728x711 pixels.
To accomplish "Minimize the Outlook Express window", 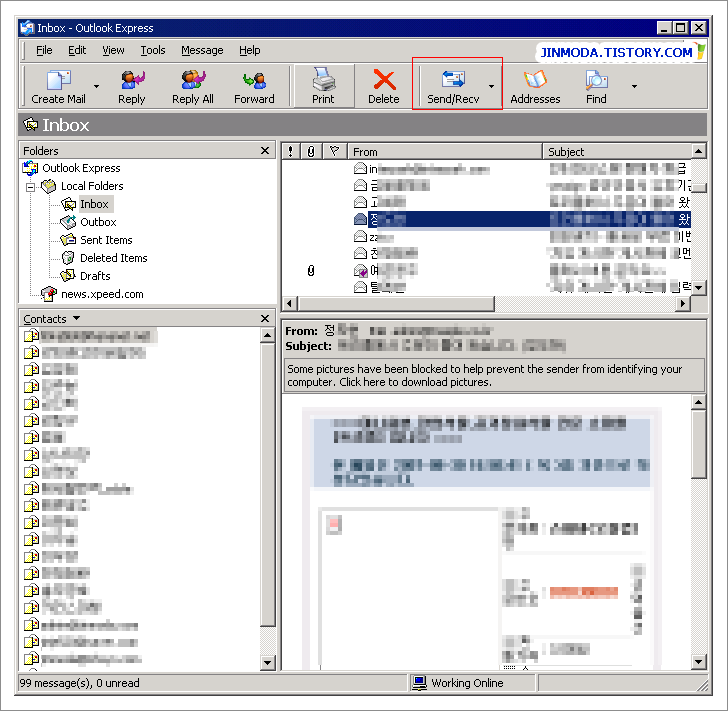I will (664, 28).
